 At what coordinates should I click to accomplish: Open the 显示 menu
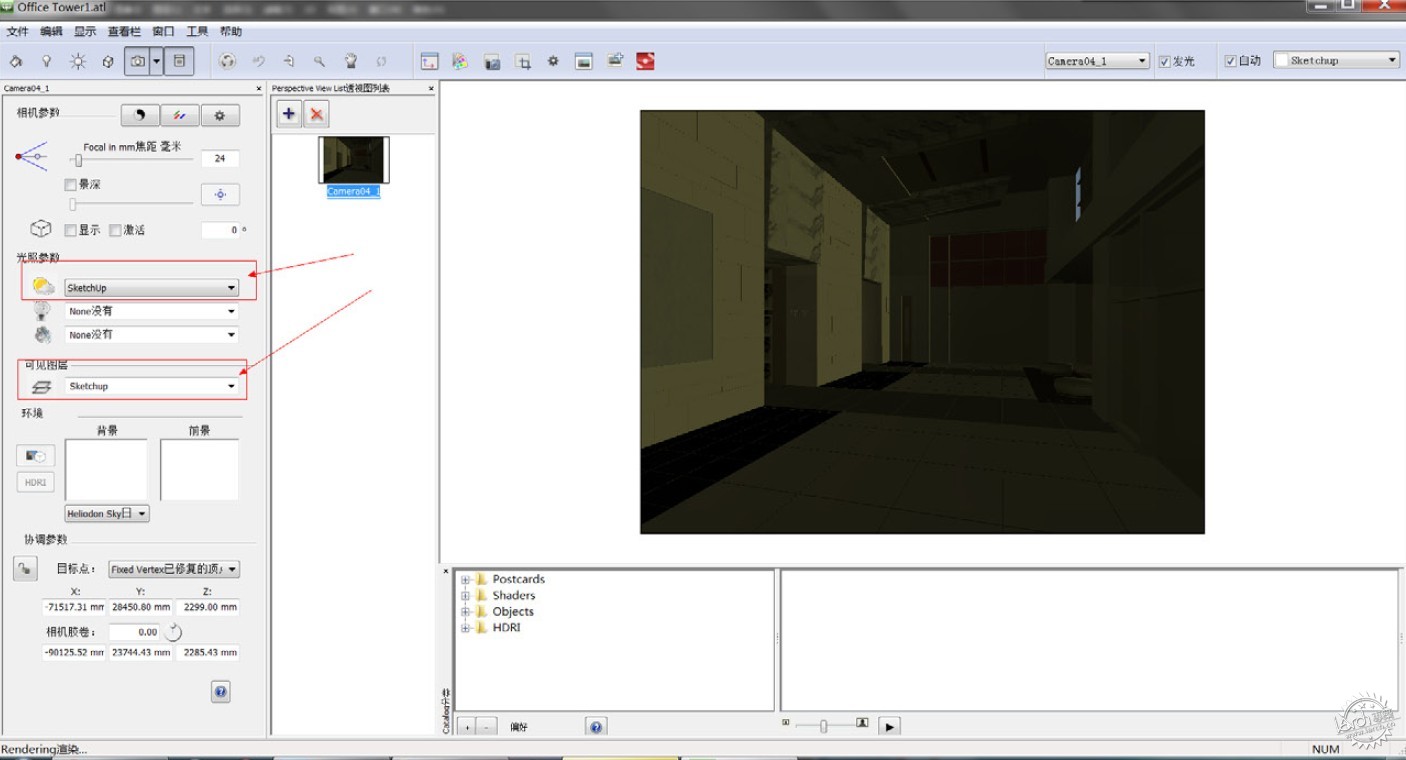[85, 32]
